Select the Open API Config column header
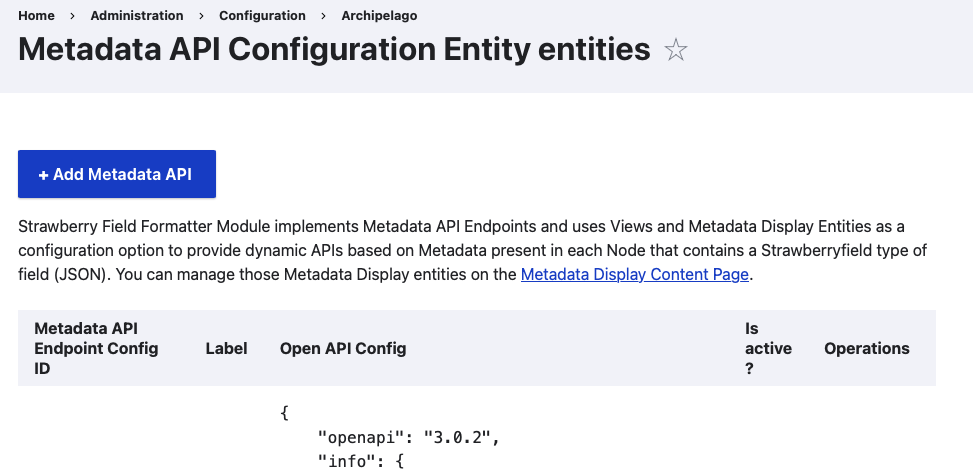The image size is (973, 471). click(x=343, y=348)
